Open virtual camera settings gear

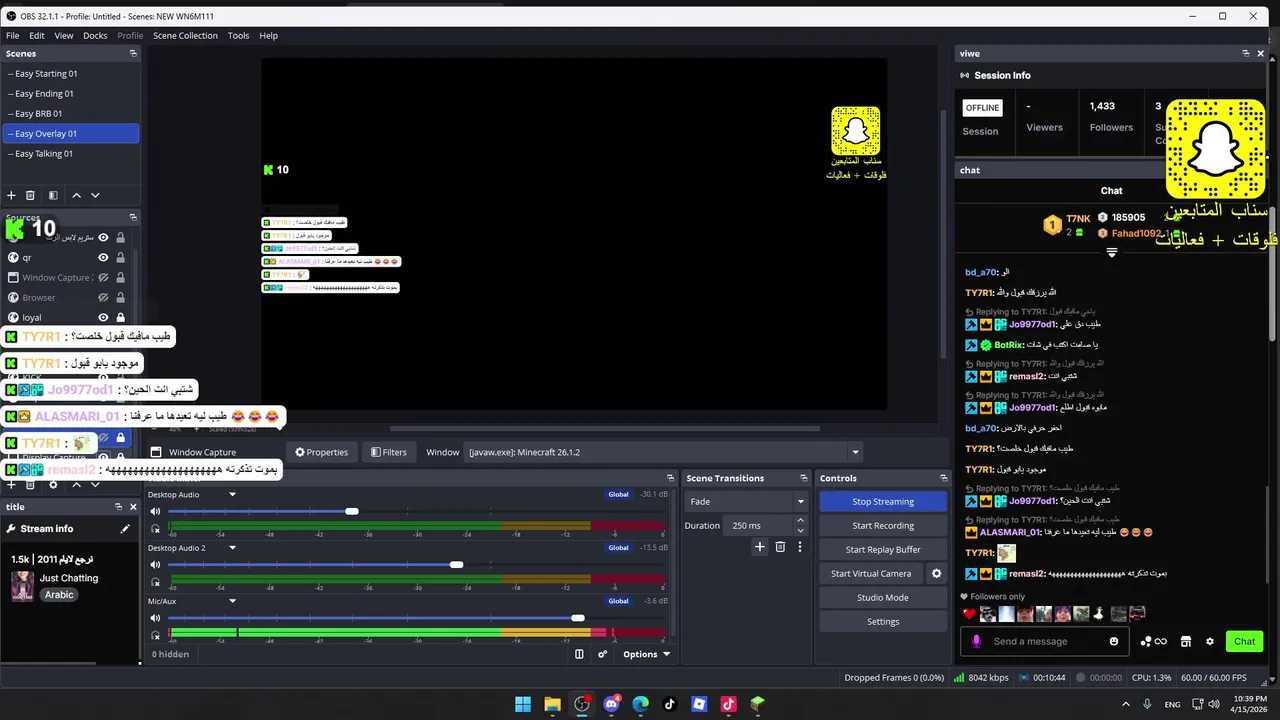pos(936,574)
